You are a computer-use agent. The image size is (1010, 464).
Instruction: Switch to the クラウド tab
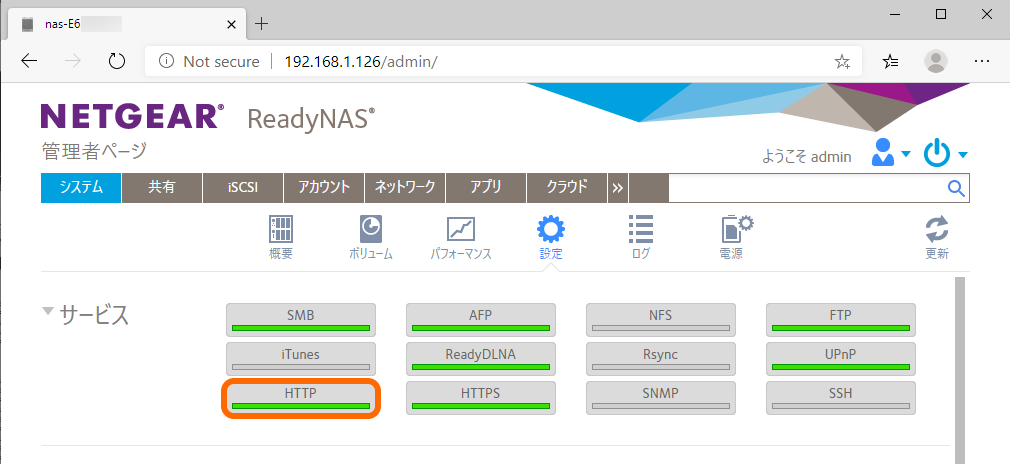(x=567, y=188)
